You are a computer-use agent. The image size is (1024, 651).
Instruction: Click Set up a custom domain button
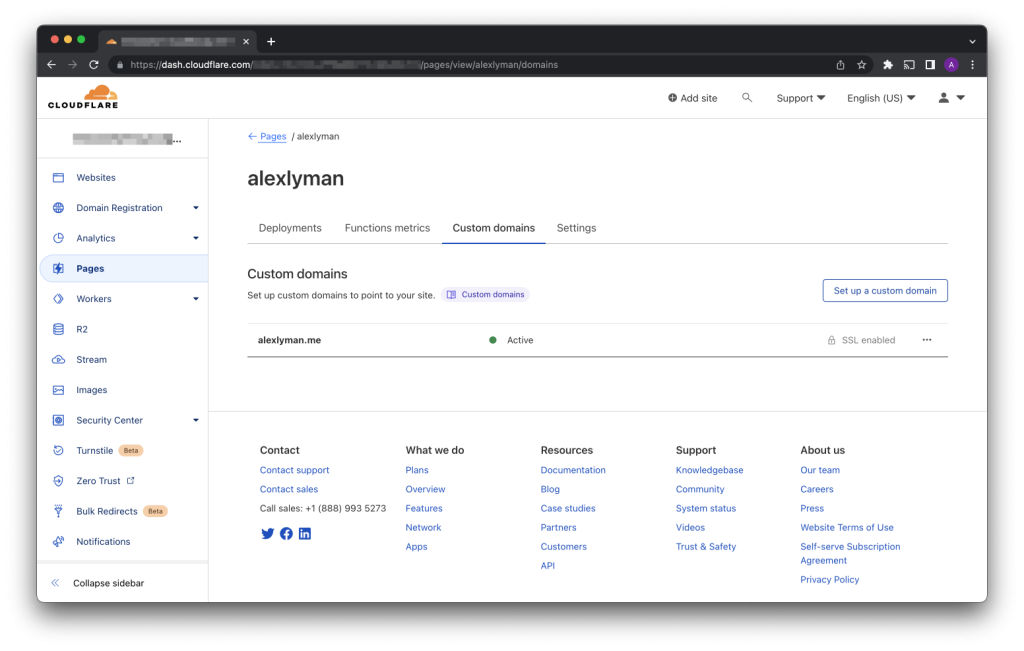pos(884,291)
